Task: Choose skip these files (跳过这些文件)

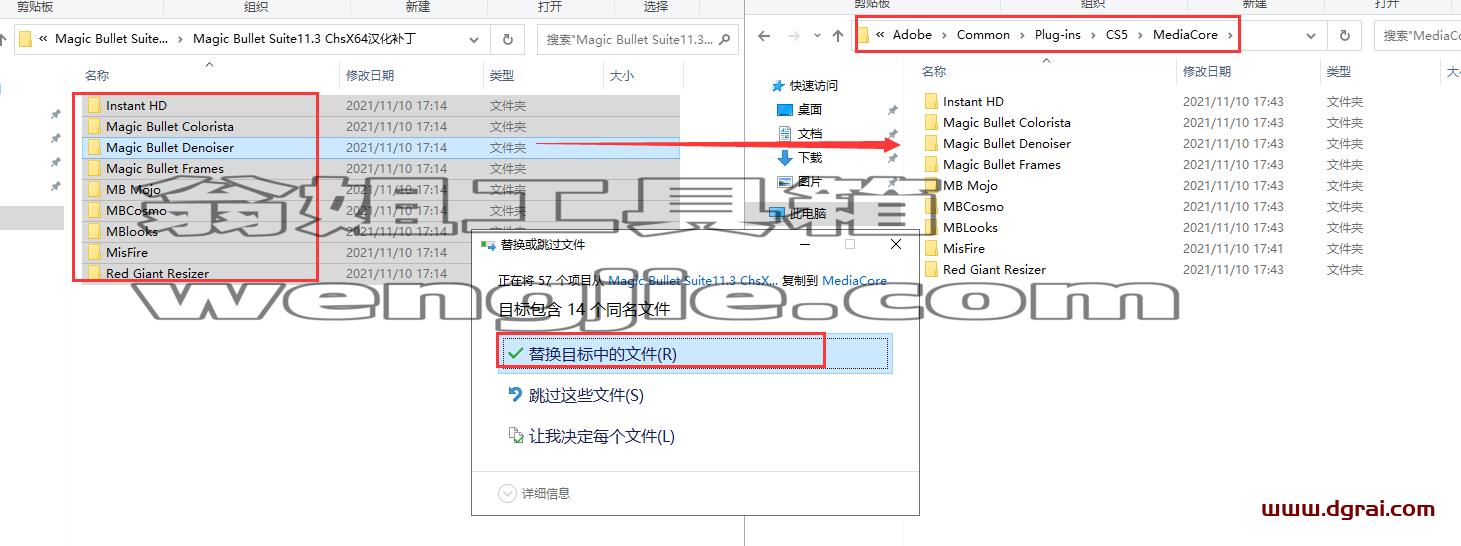Action: 586,396
